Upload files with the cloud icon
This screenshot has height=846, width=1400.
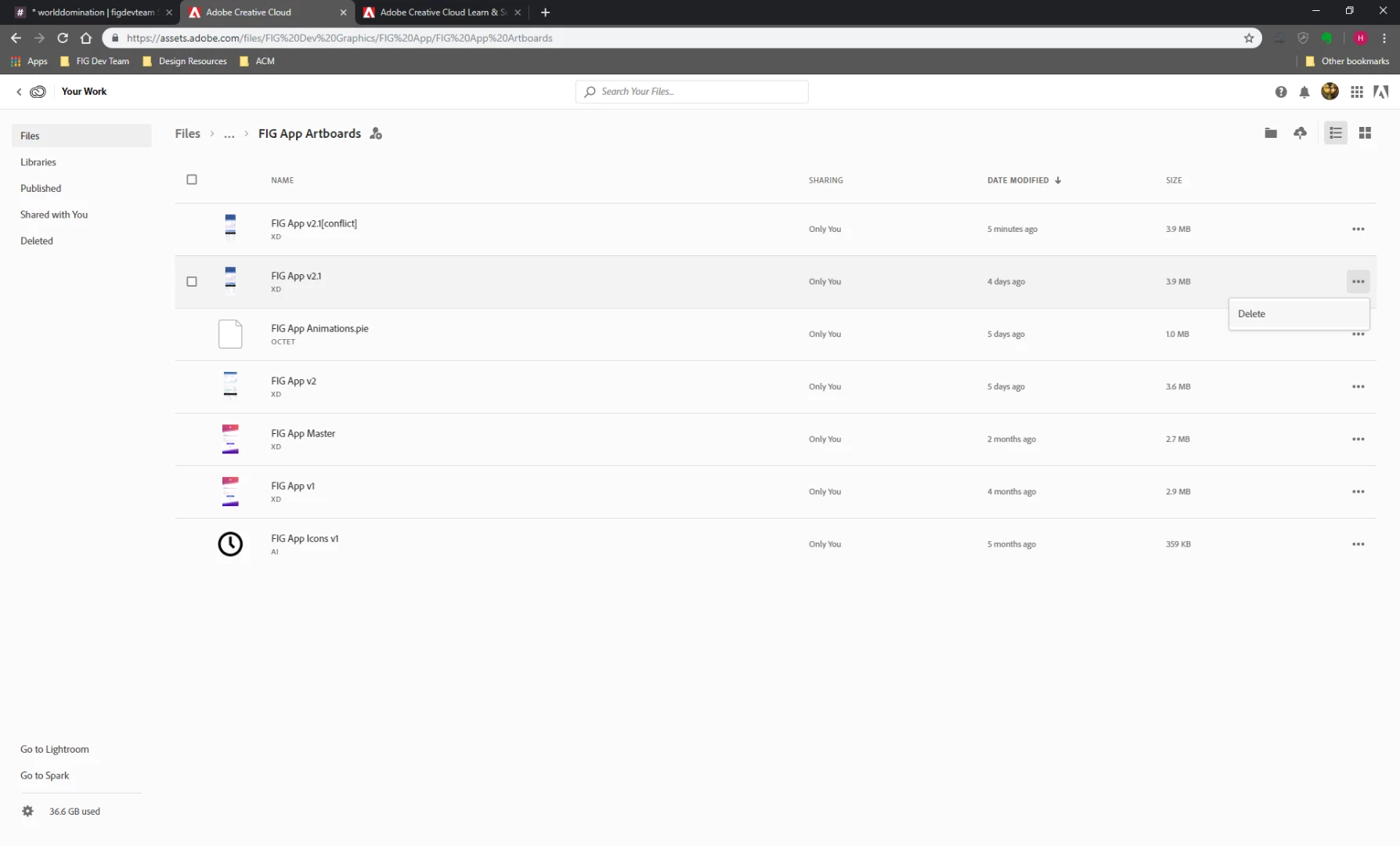click(1301, 133)
